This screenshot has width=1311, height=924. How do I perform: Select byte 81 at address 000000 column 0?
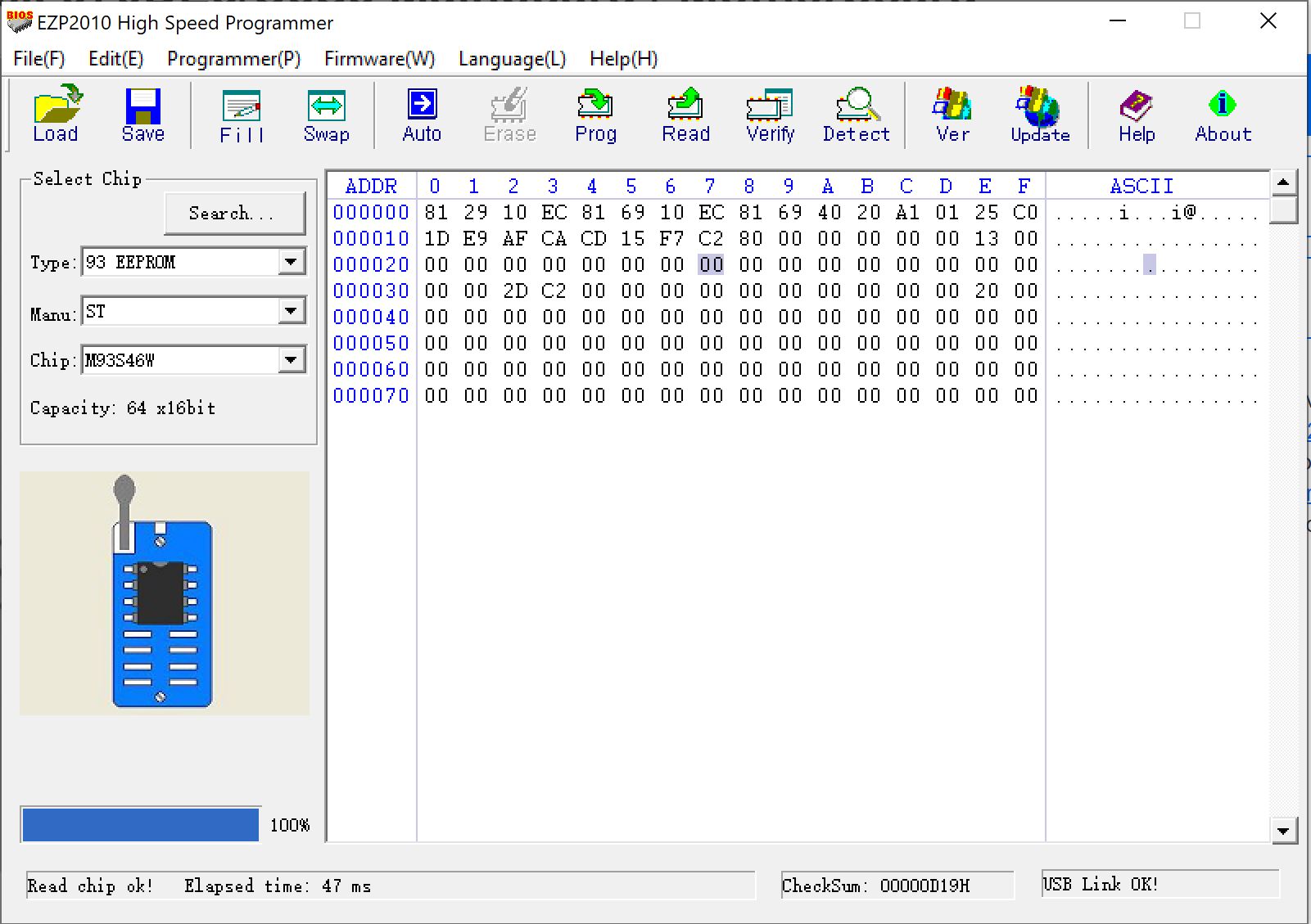(x=436, y=212)
